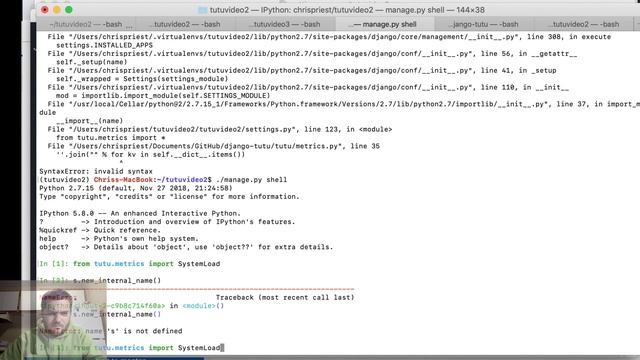This screenshot has width=640, height=360.
Task: Switch to the tutuvideo3 -bash tab
Action: coord(286,24)
